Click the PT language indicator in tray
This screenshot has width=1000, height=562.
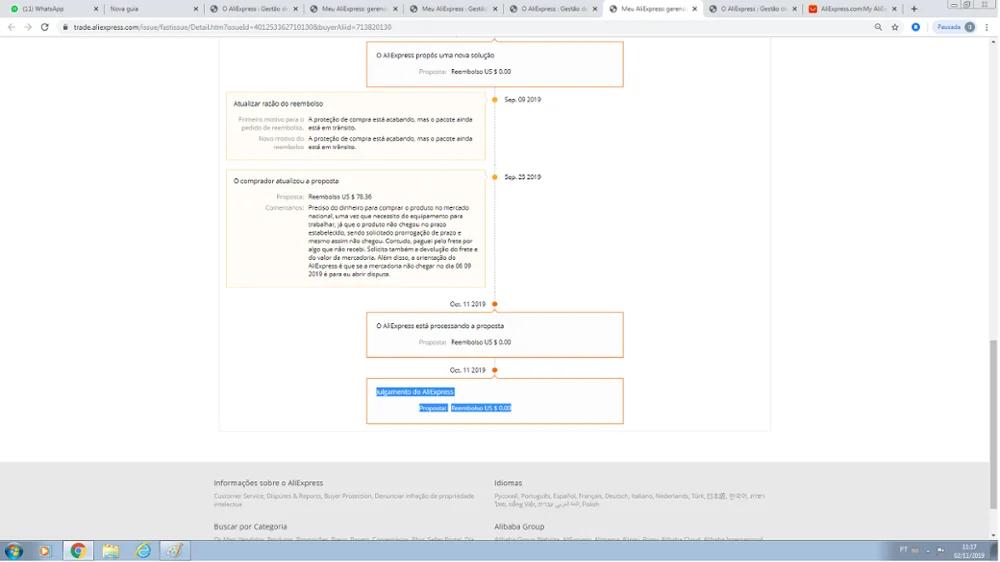(903, 550)
